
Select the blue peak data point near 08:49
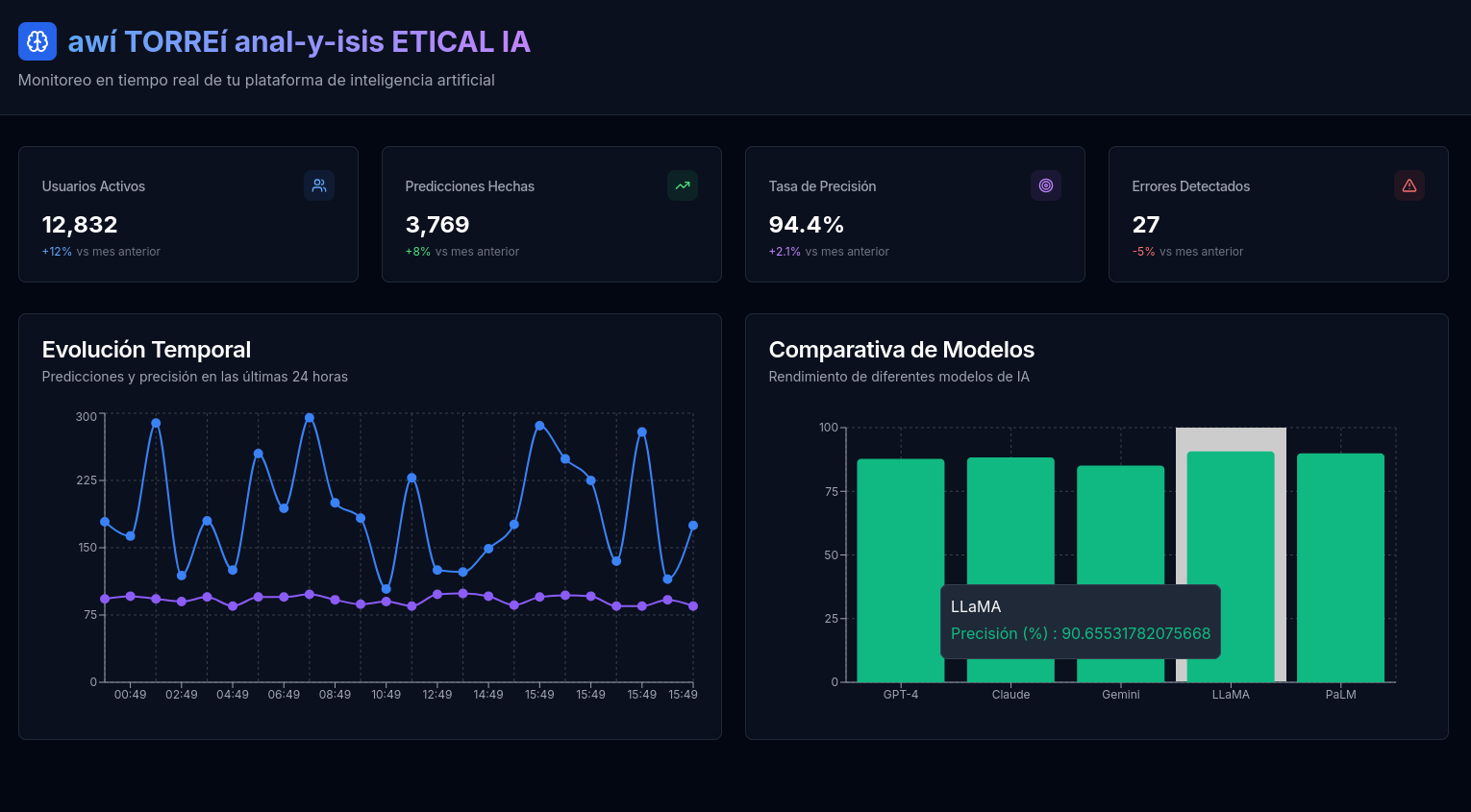(309, 417)
